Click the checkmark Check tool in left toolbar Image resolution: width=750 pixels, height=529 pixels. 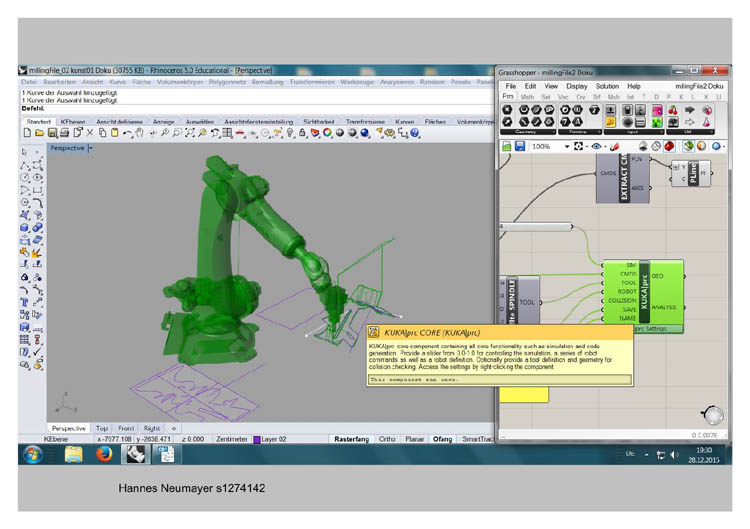[x=37, y=352]
